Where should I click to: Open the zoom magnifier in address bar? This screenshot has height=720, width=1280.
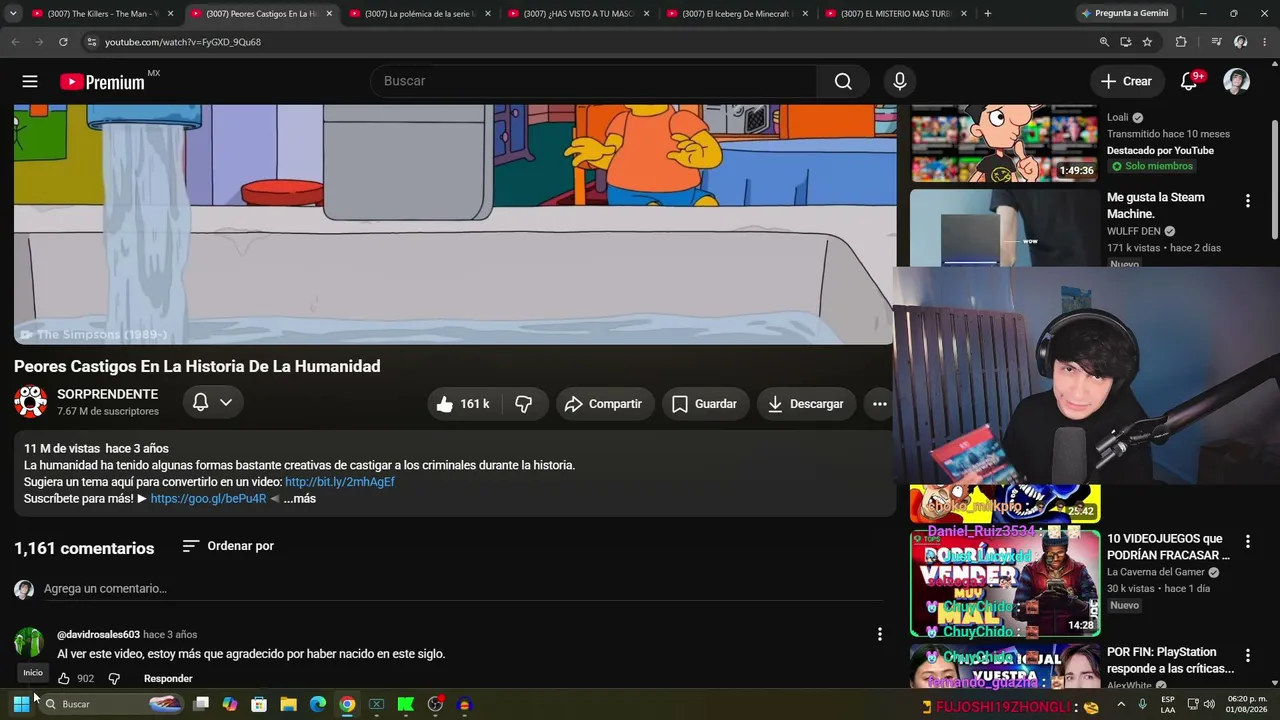point(1104,42)
